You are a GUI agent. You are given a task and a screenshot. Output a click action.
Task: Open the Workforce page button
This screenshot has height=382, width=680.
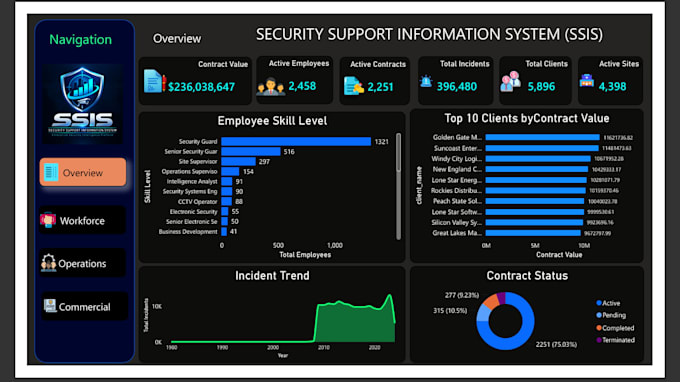[83, 220]
